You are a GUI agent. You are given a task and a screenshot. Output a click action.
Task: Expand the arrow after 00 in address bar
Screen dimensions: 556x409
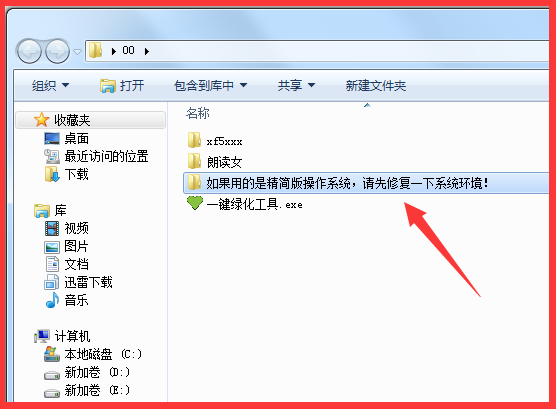(x=147, y=51)
